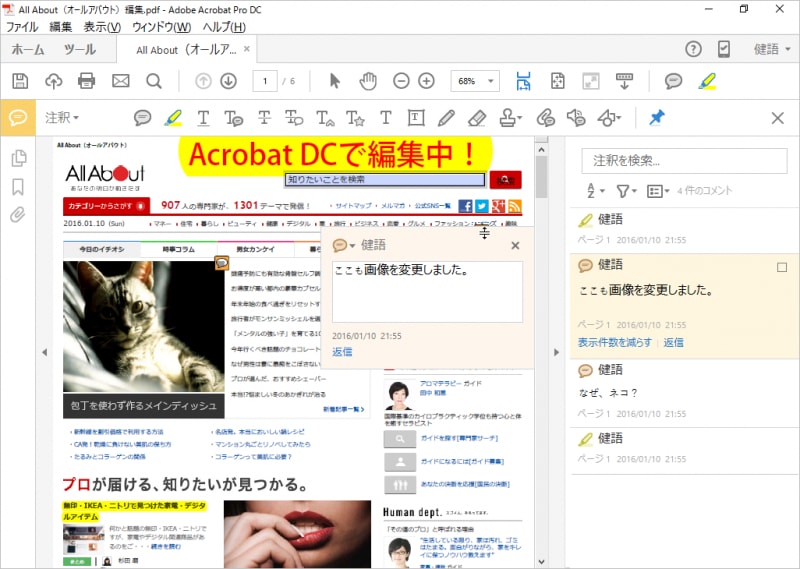Open the comment list options dropdown
The height and width of the screenshot is (569, 800).
tap(658, 191)
